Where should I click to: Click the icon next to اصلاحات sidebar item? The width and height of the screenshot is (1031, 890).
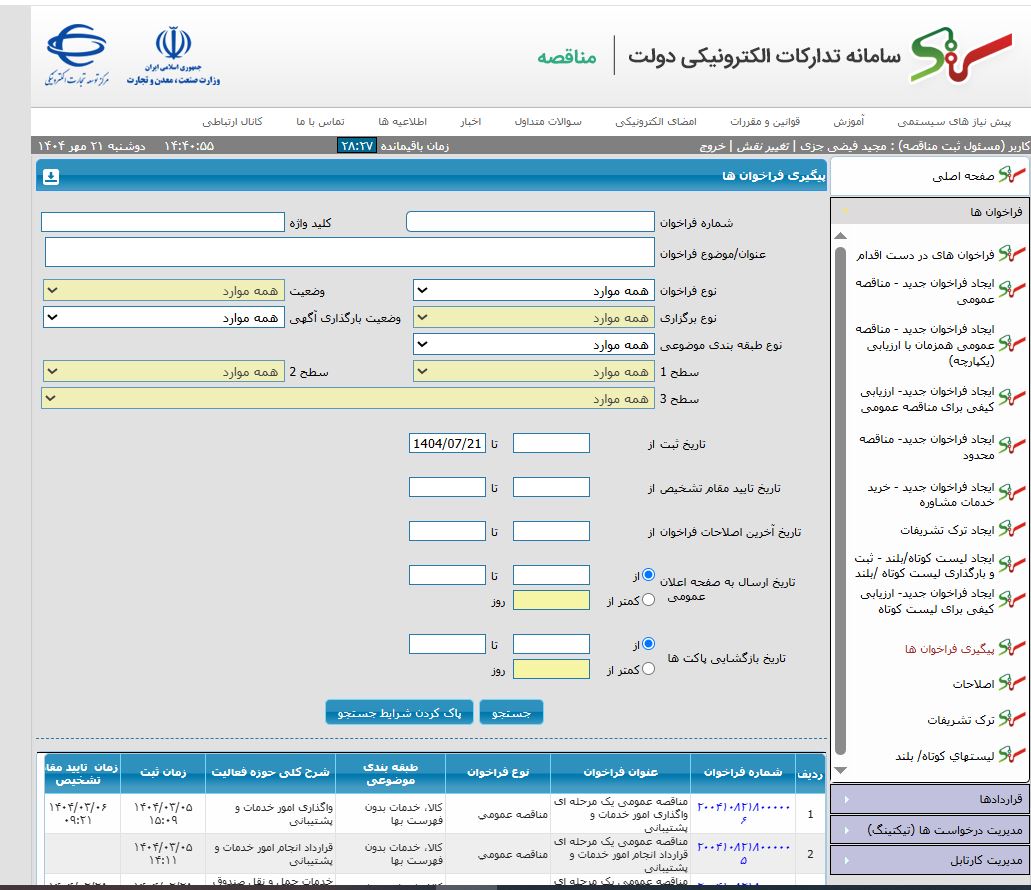coord(1017,684)
